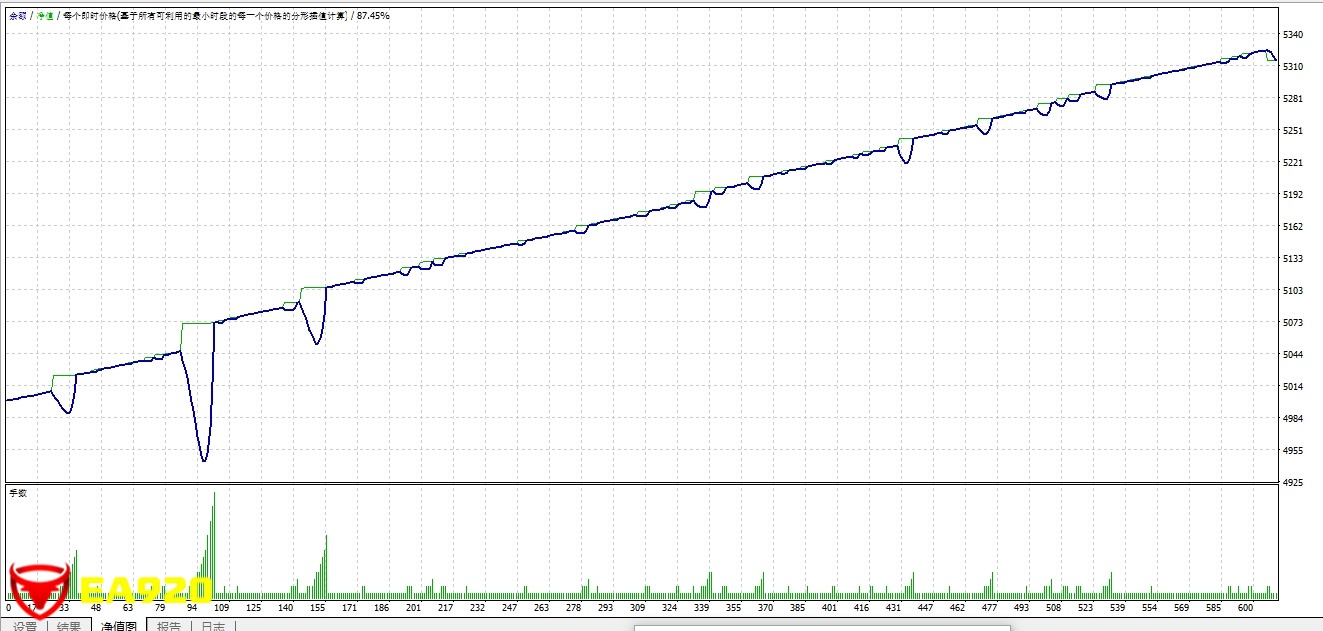The image size is (1323, 631).
Task: Select the 净值图 tab
Action: tap(119, 625)
